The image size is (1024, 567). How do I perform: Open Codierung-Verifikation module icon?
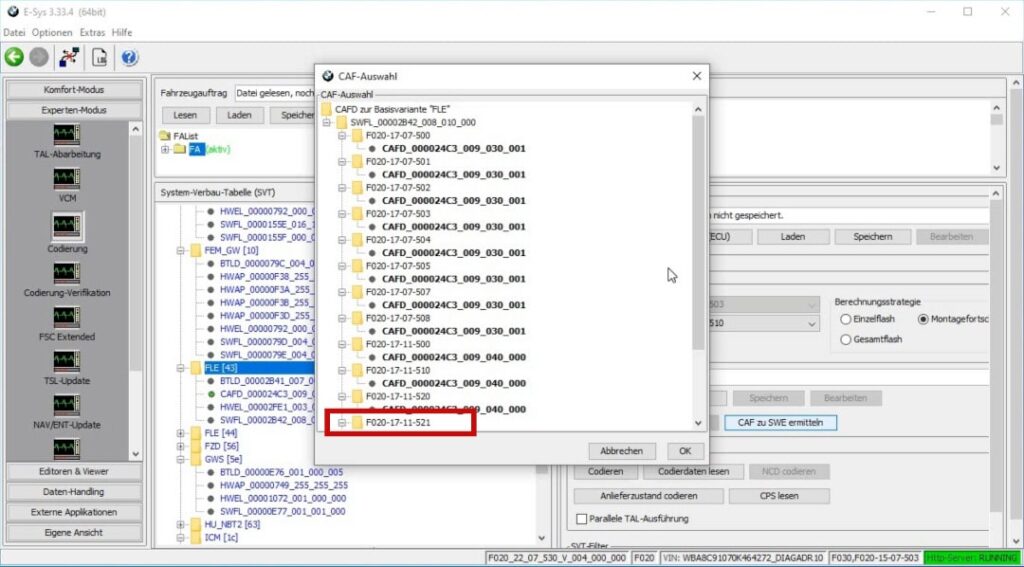point(66,273)
